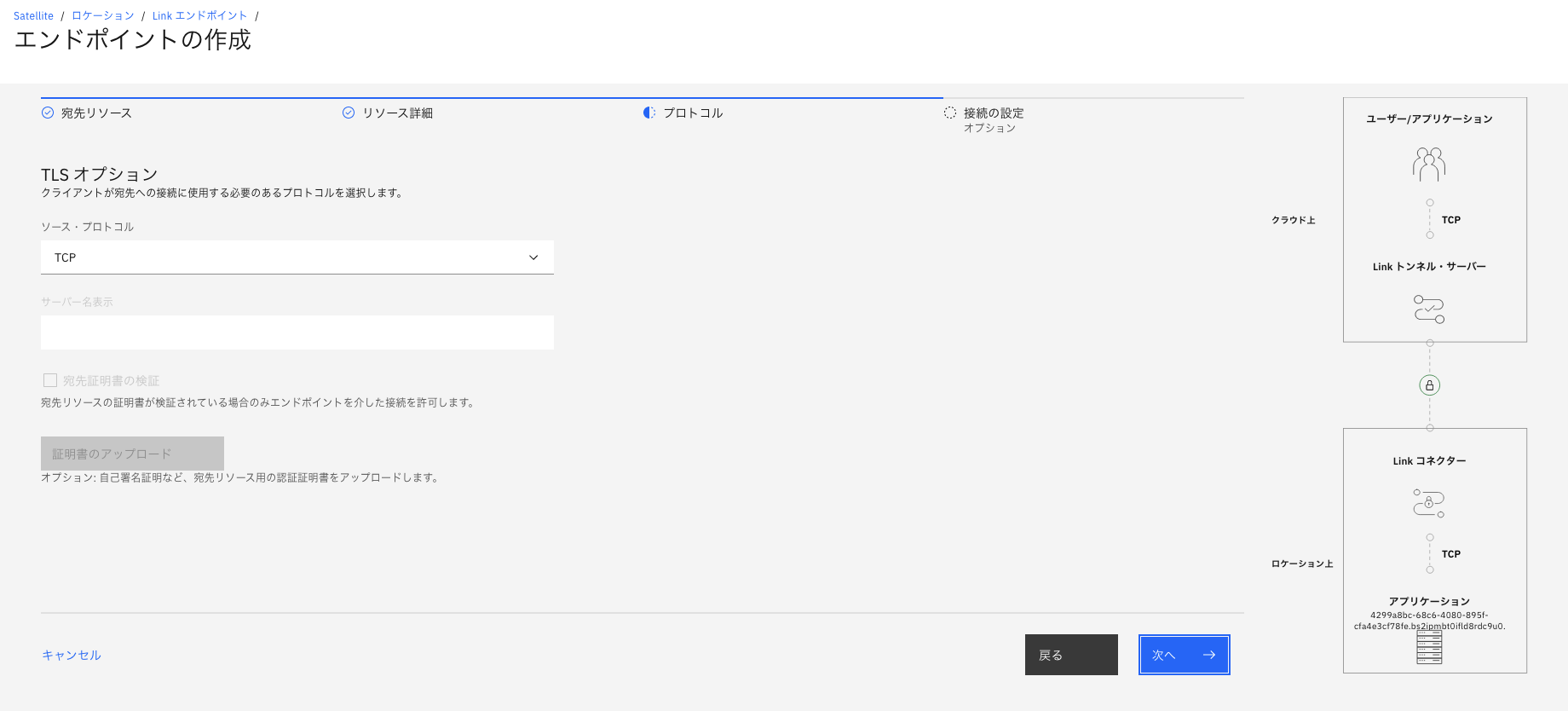Click the dashed circle icon for 接続の設定
The image size is (1568, 711).
[950, 113]
